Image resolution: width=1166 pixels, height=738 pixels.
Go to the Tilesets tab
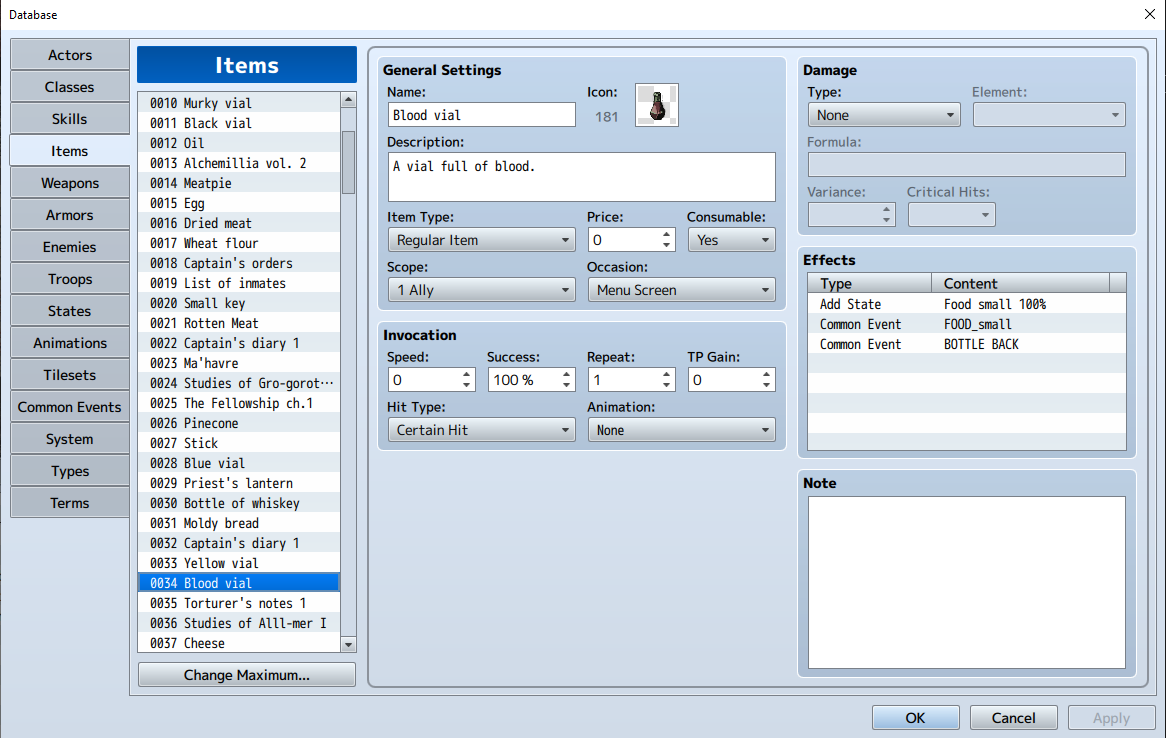70,375
